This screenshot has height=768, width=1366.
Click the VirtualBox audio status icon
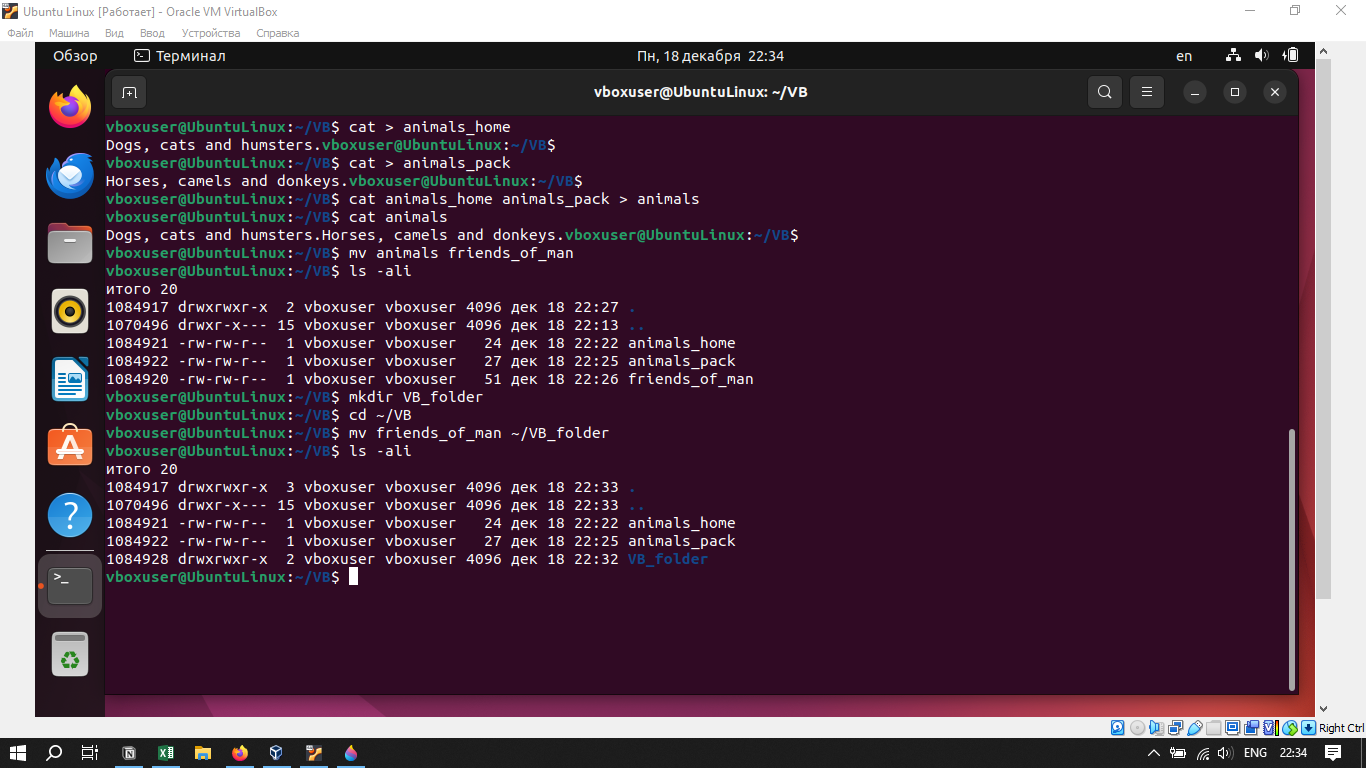click(1156, 728)
